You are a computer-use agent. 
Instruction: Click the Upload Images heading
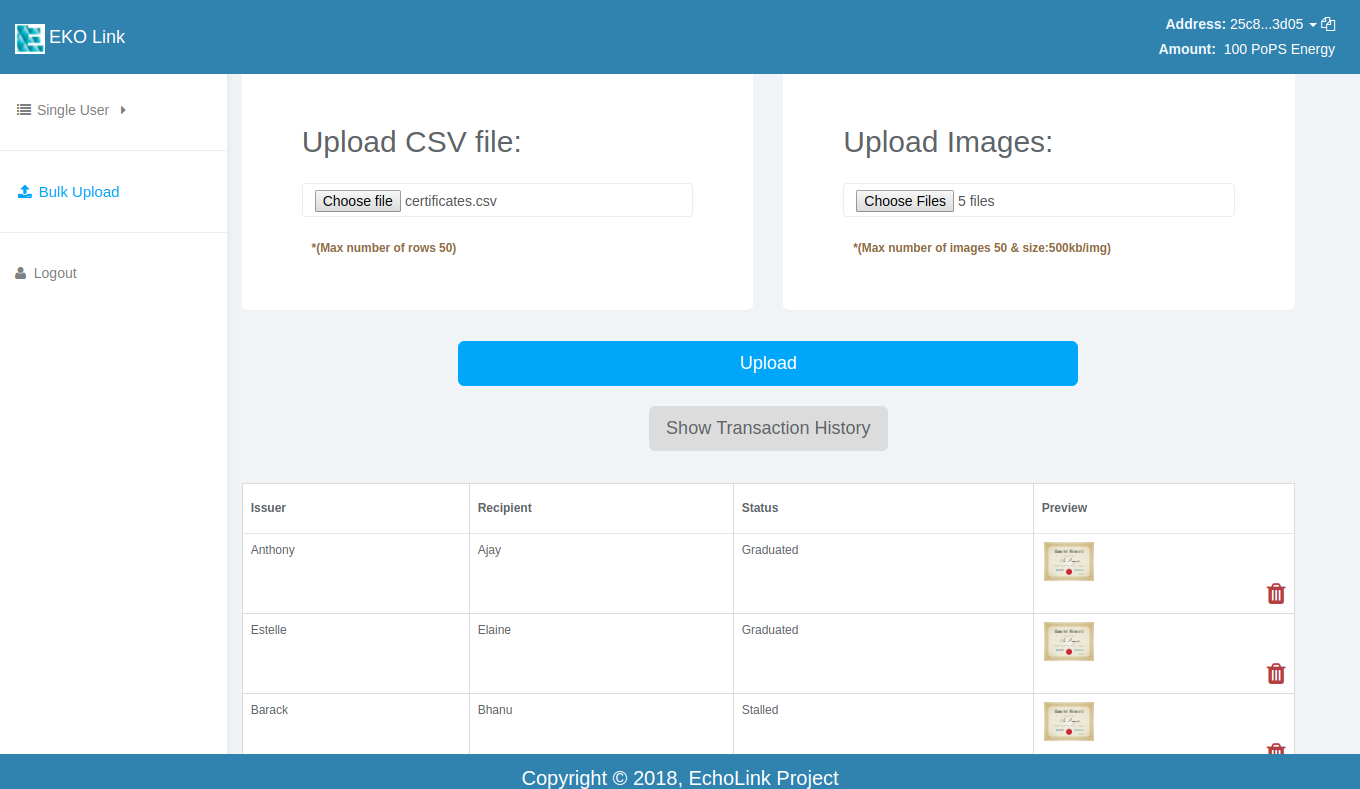[x=948, y=142]
